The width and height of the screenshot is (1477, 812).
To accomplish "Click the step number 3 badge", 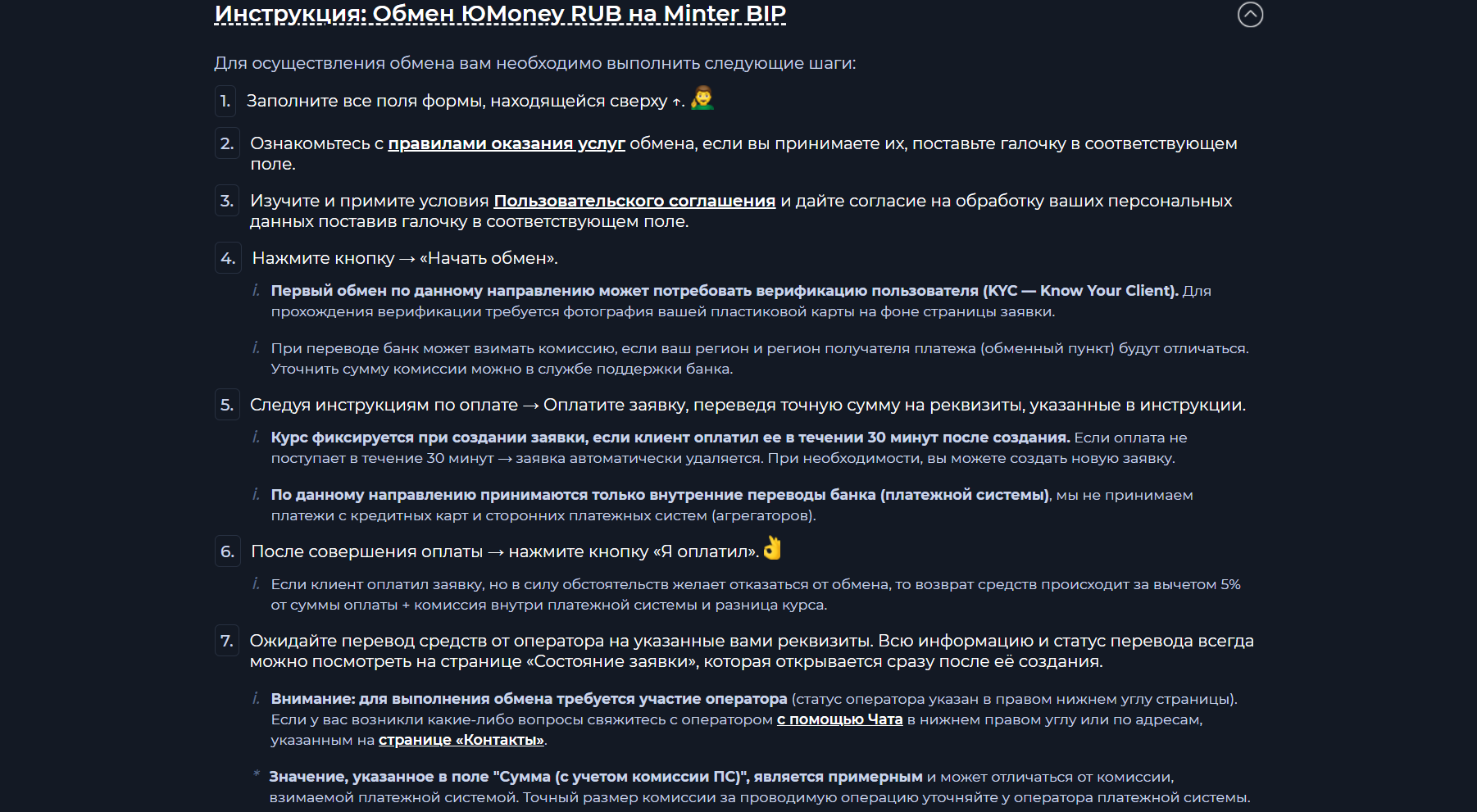I will pos(227,201).
